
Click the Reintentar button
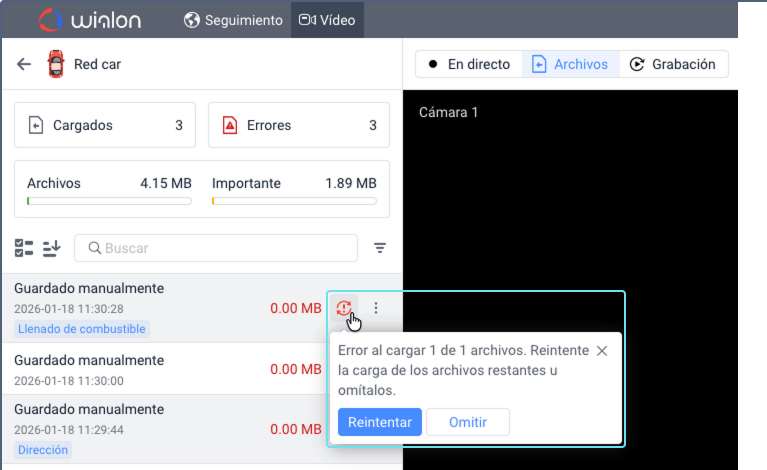click(380, 422)
